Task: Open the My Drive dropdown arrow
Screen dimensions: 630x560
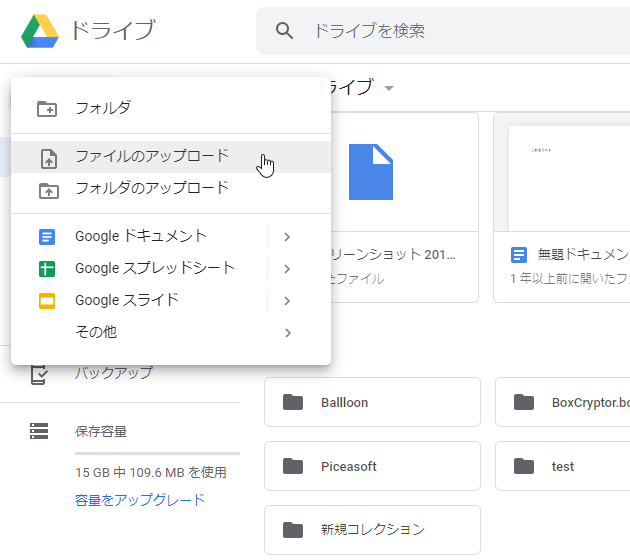Action: pyautogui.click(x=389, y=88)
